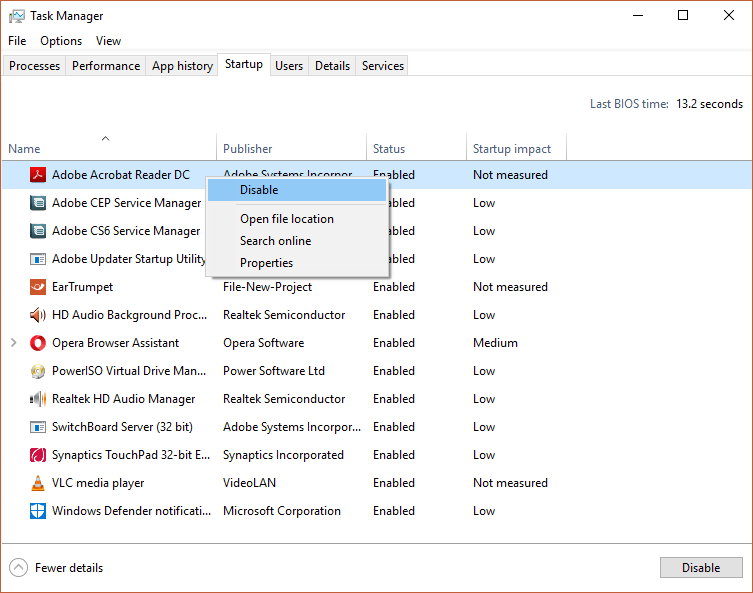Click the Task Manager title bar icon
The height and width of the screenshot is (593, 753).
pos(16,16)
